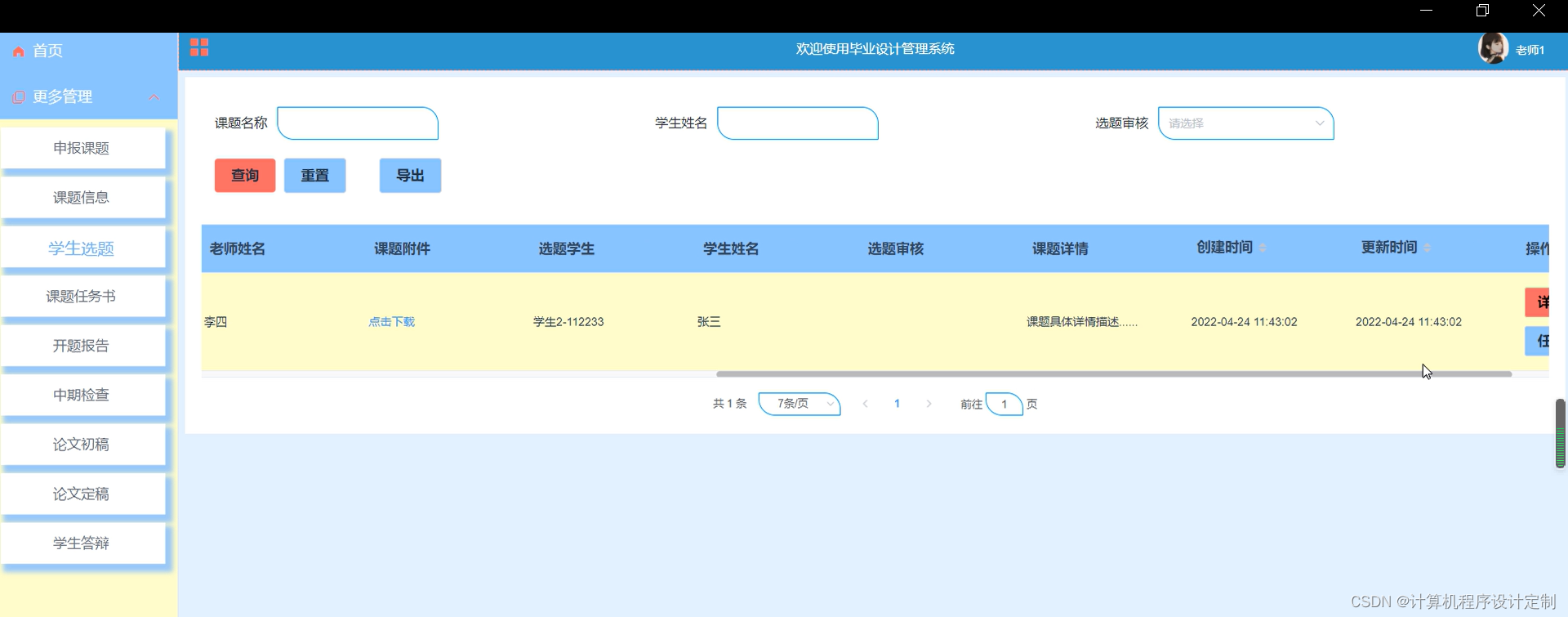Click the previous page arrow

click(865, 404)
